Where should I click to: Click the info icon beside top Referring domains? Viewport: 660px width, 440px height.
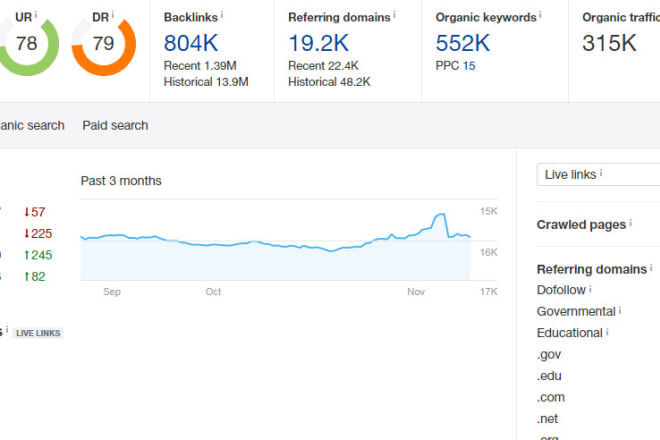pyautogui.click(x=394, y=15)
